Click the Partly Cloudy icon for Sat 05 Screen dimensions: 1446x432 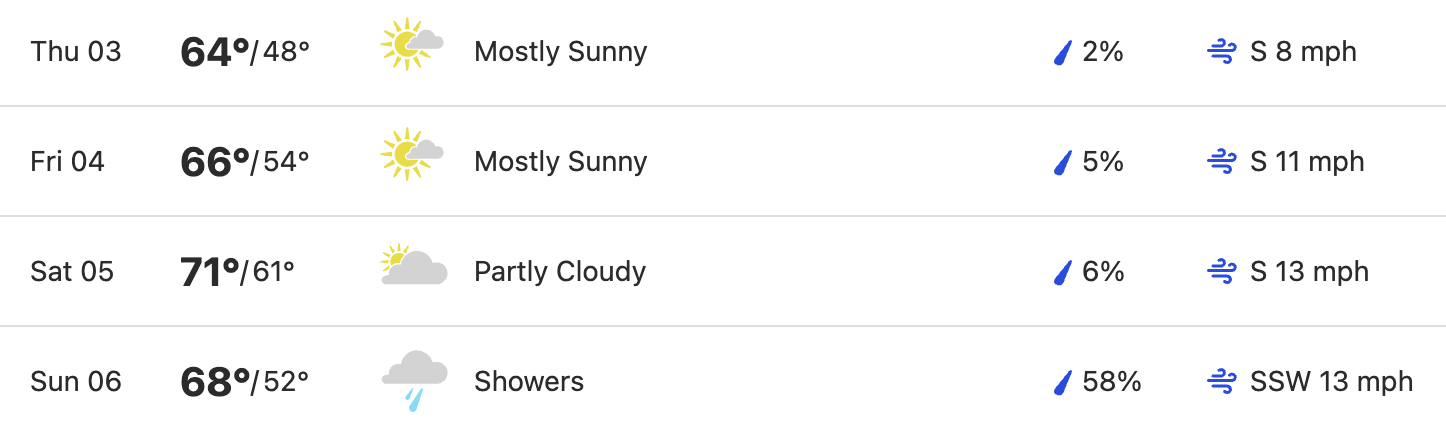pos(413,265)
